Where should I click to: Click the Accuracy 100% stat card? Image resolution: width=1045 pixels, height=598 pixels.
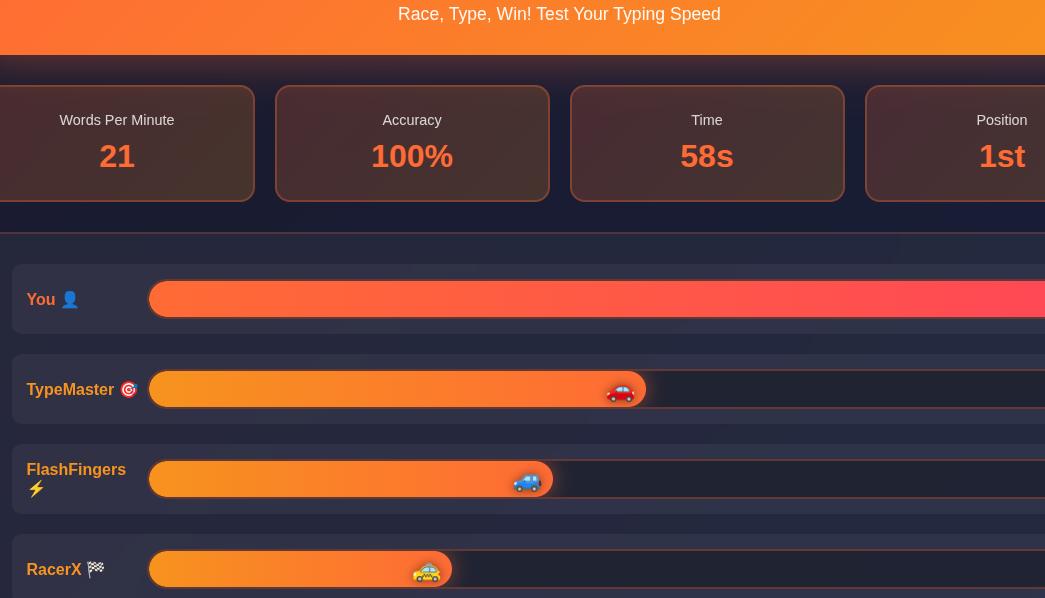[x=412, y=143]
